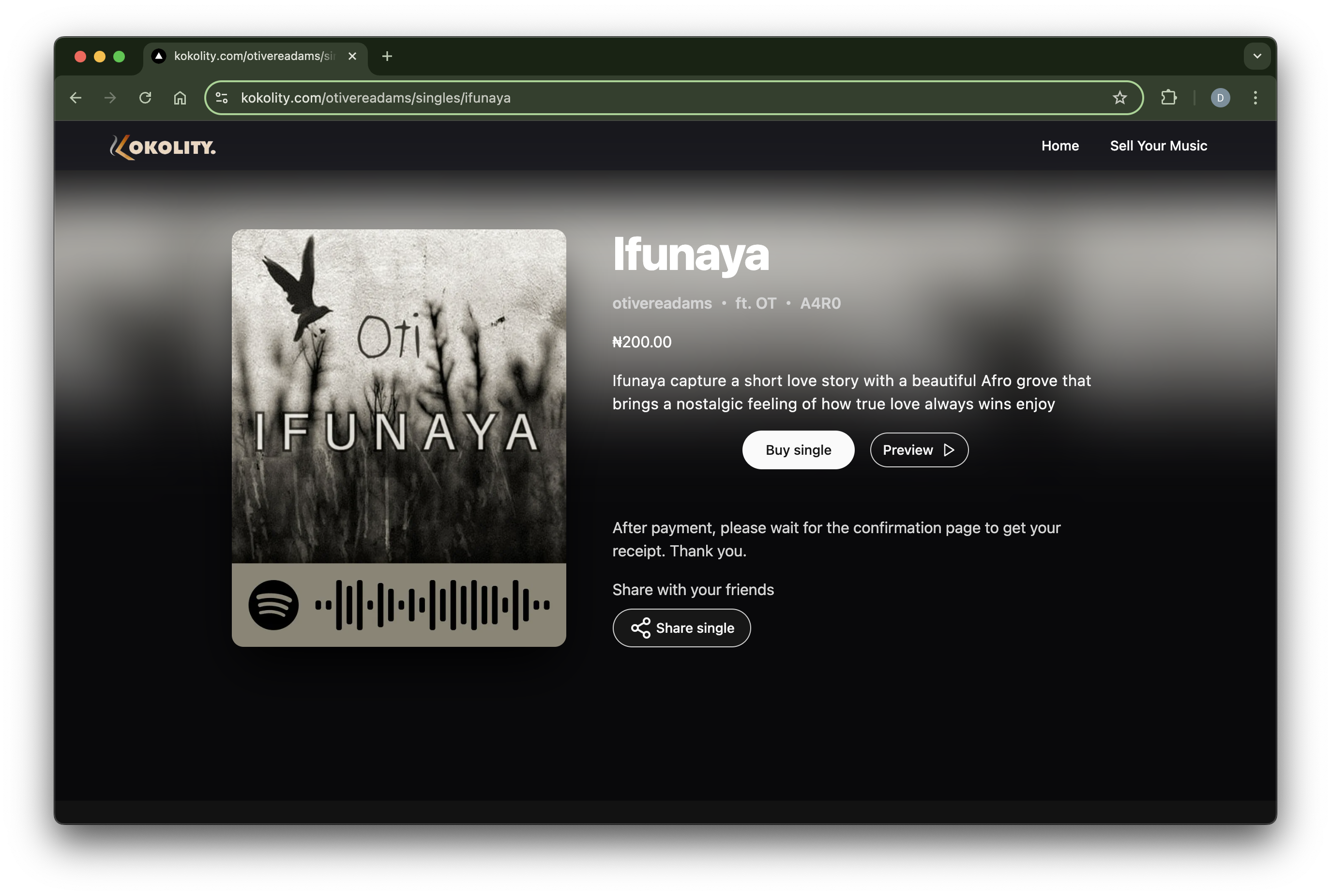
Task: Open a new browser tab
Action: click(x=387, y=56)
